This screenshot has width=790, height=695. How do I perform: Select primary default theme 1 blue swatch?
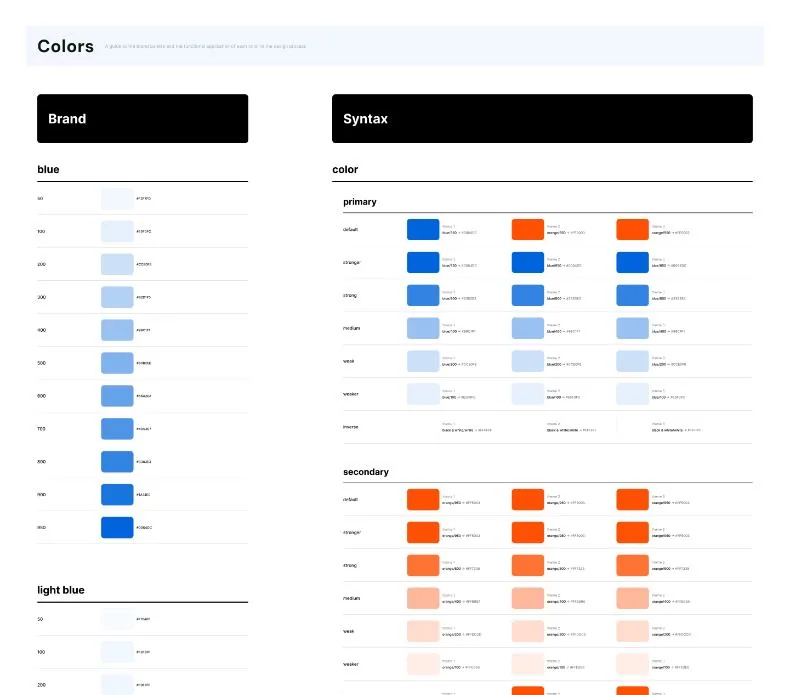[423, 229]
